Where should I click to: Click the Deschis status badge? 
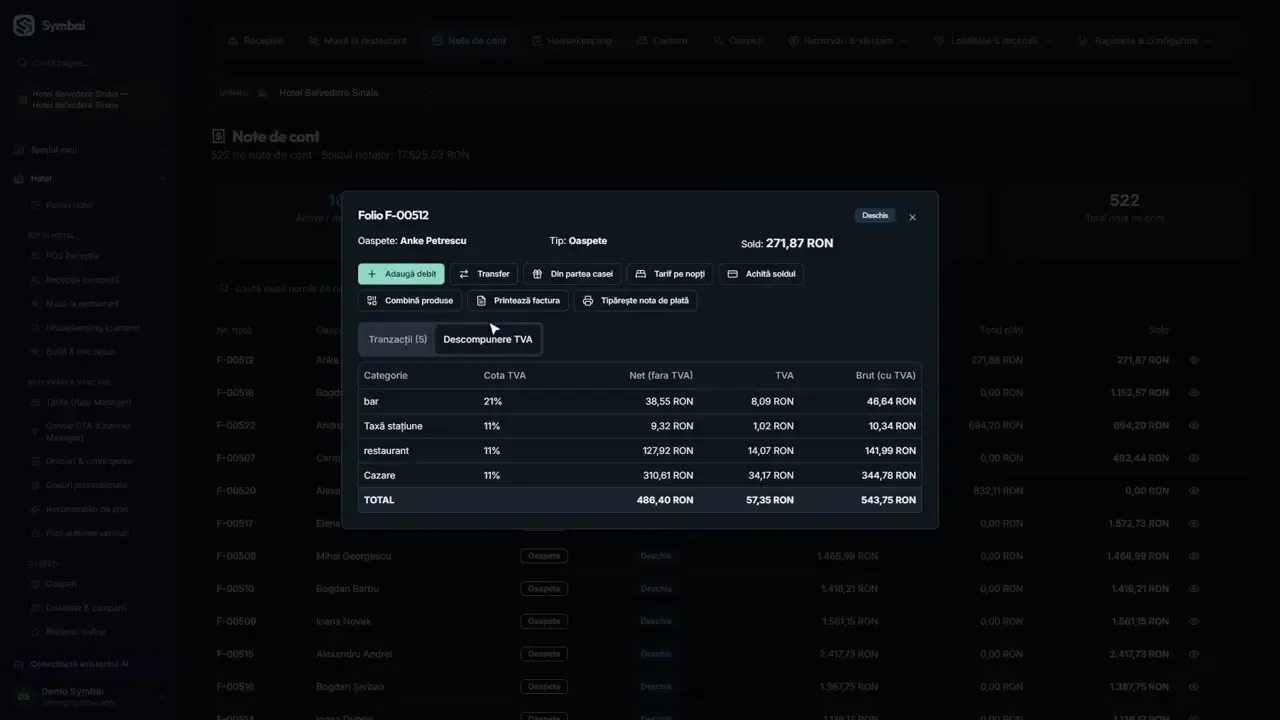pyautogui.click(x=875, y=215)
